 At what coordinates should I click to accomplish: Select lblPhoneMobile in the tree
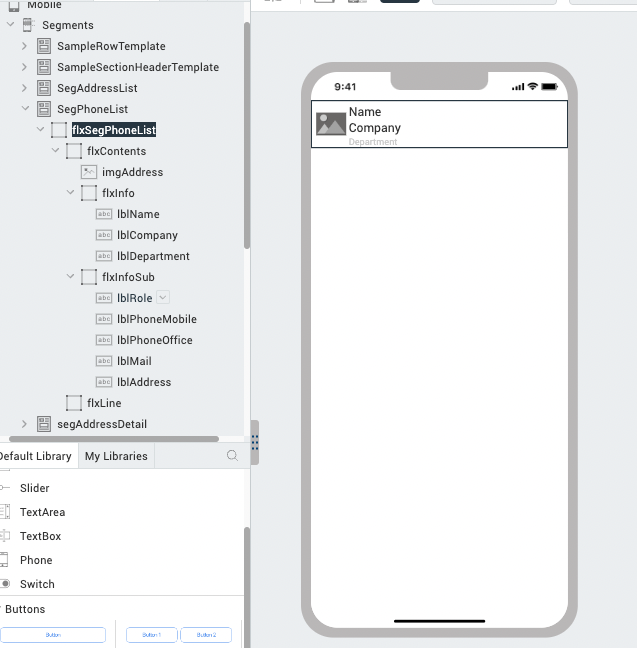click(157, 319)
